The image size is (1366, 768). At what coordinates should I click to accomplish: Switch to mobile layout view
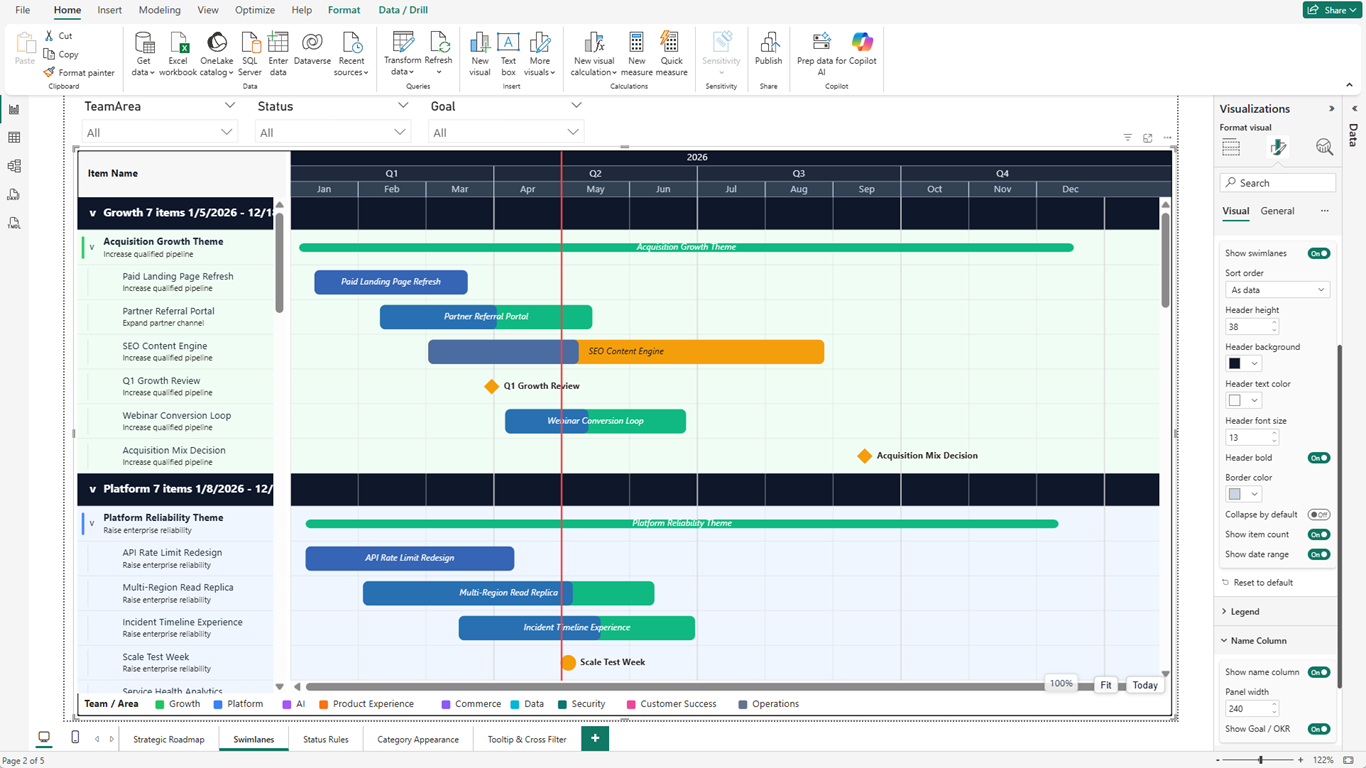click(75, 738)
